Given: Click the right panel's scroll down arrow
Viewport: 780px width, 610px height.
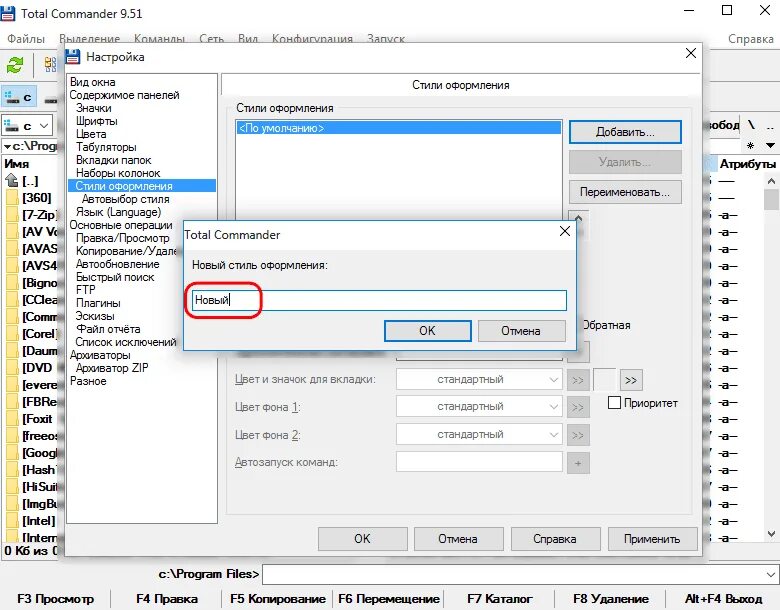Looking at the screenshot, I should click(x=771, y=534).
